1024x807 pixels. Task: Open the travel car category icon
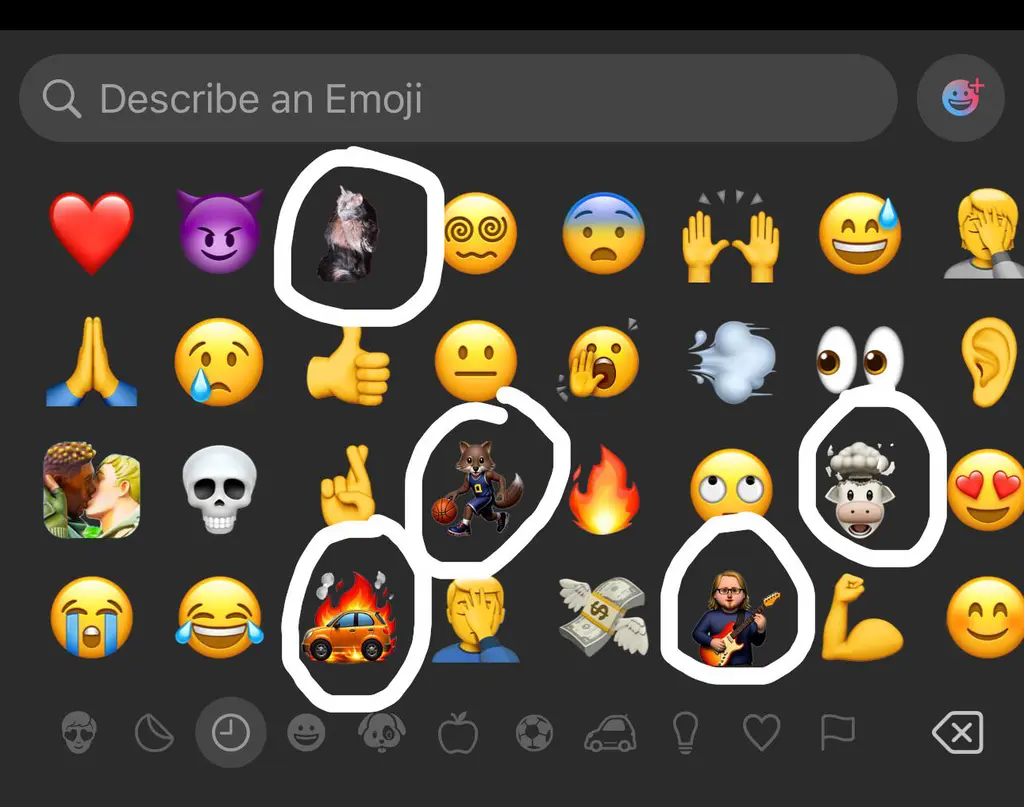(610, 733)
